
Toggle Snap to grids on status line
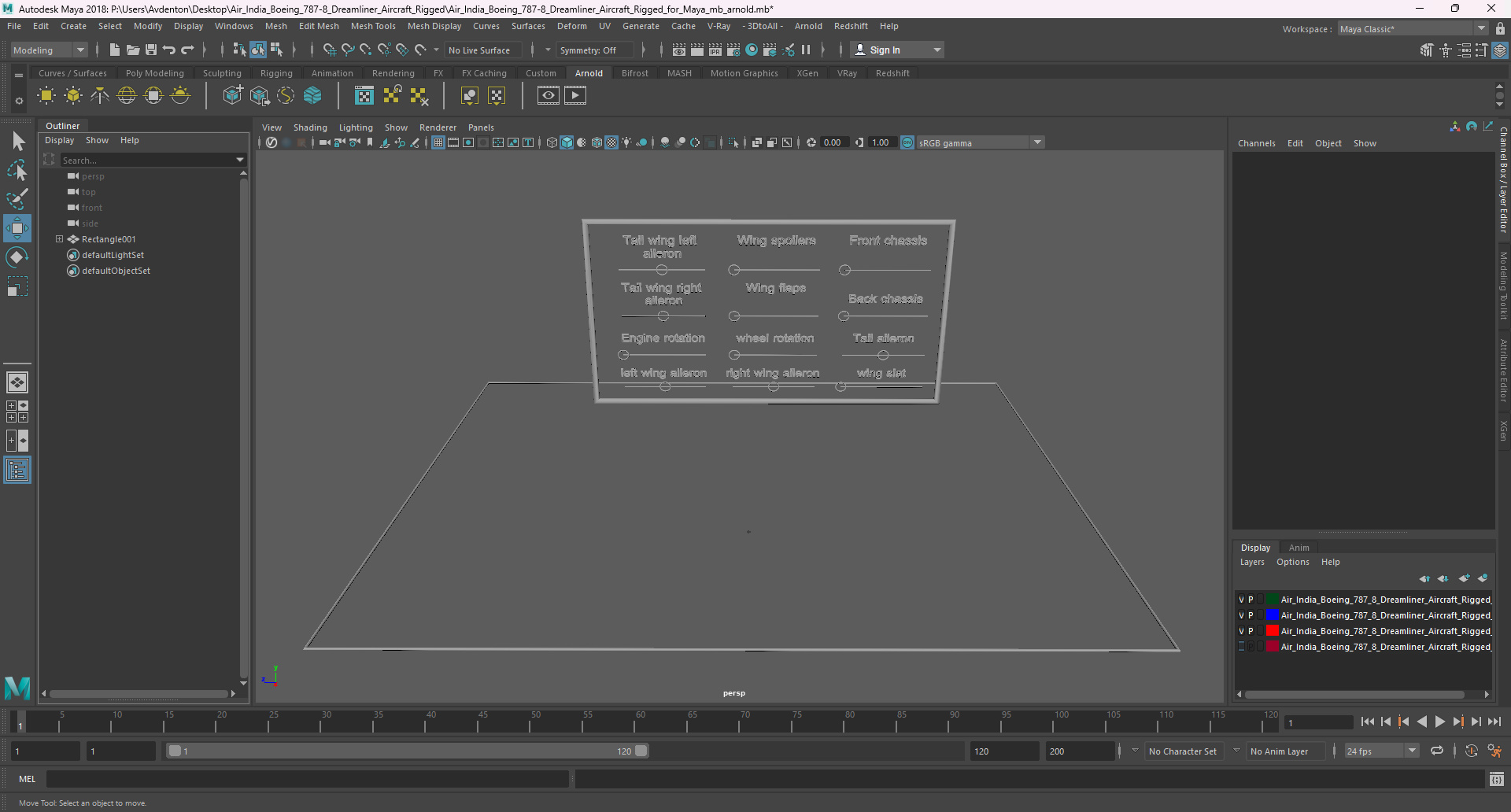[x=330, y=50]
